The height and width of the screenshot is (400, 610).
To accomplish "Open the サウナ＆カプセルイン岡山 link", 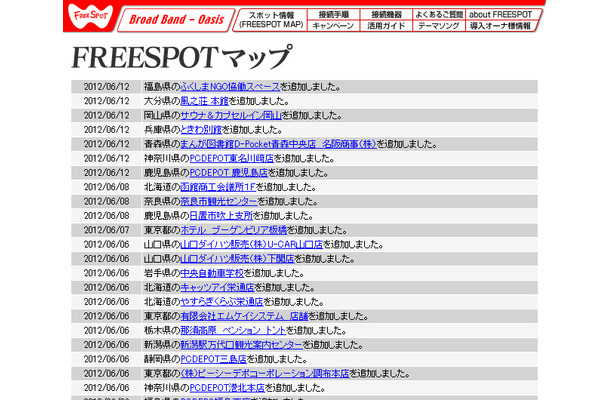I will tap(231, 116).
